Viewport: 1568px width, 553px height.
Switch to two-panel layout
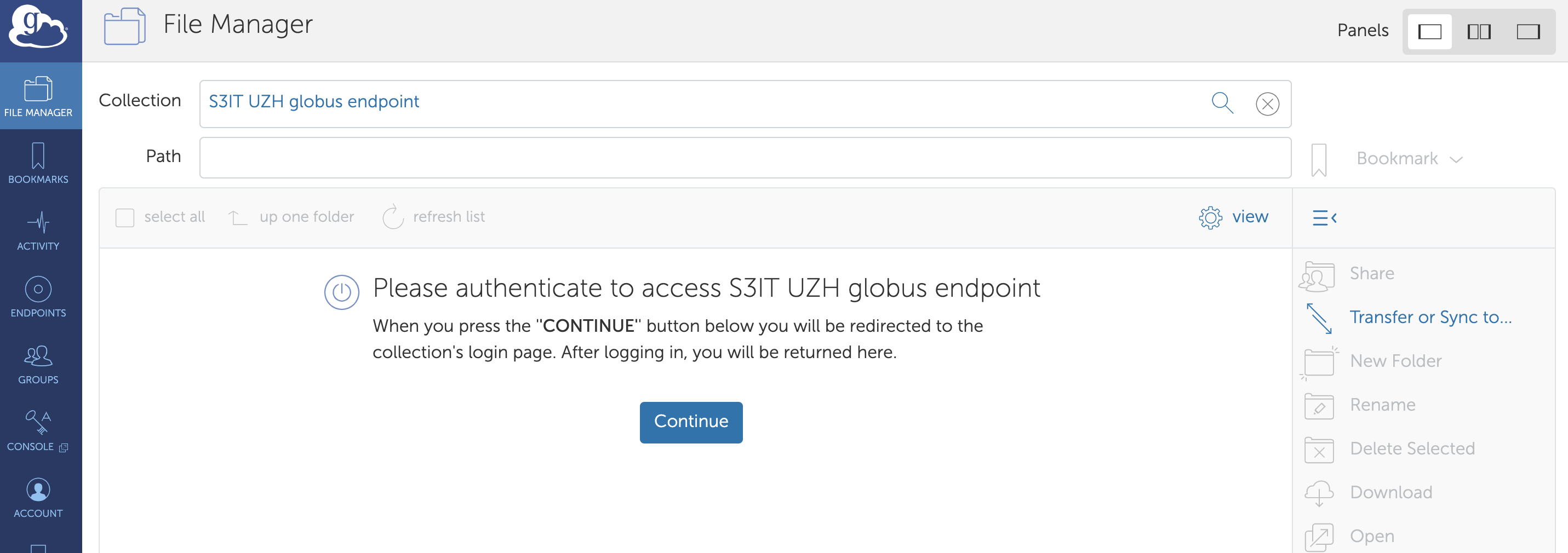[x=1479, y=32]
